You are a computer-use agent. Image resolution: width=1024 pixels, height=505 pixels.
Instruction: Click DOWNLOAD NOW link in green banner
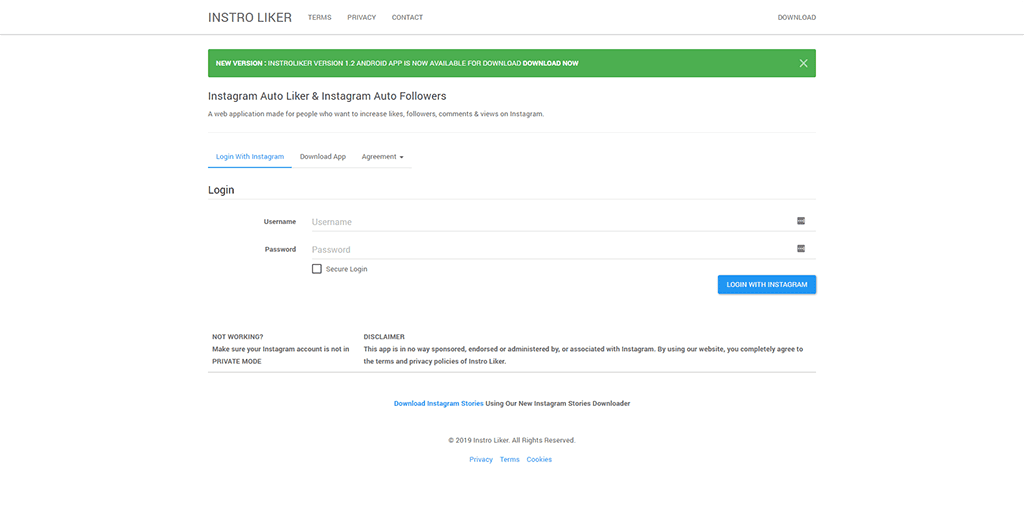point(551,63)
